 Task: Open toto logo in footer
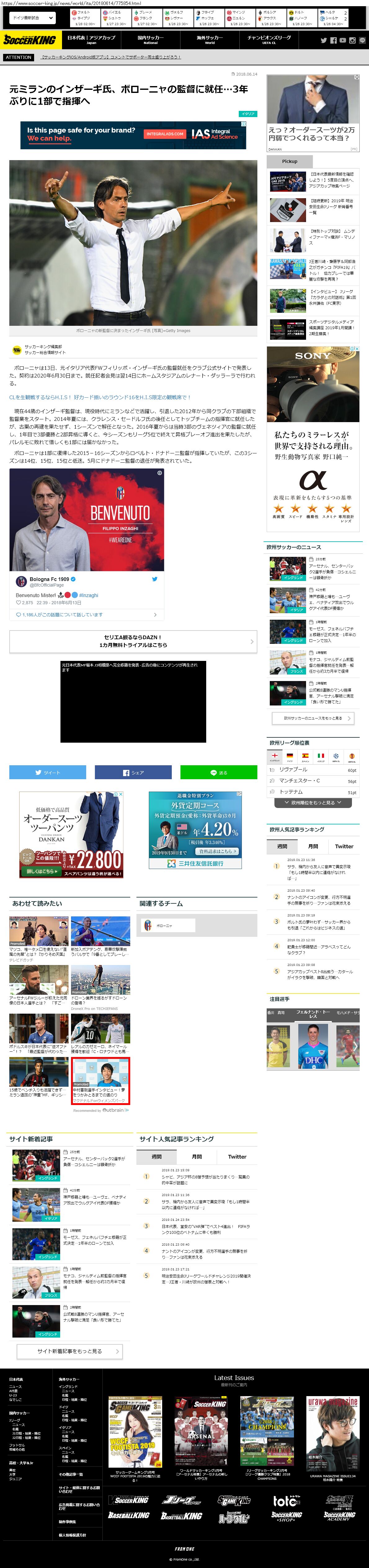[x=286, y=1502]
